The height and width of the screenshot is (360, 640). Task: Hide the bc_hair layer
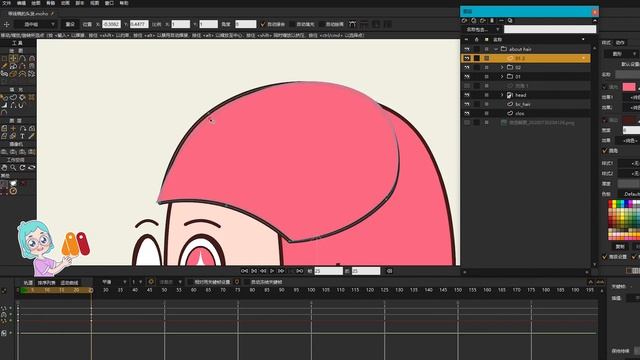pyautogui.click(x=467, y=104)
